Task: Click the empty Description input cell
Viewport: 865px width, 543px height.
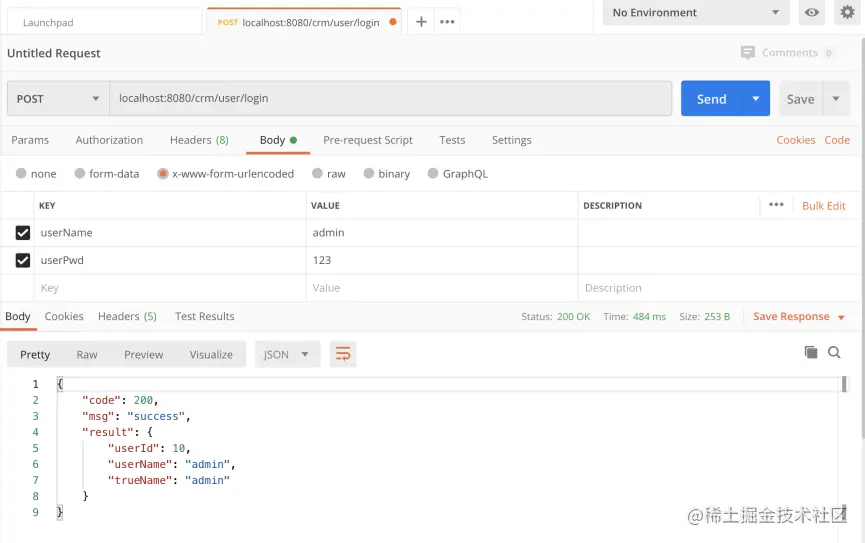Action: 719,288
